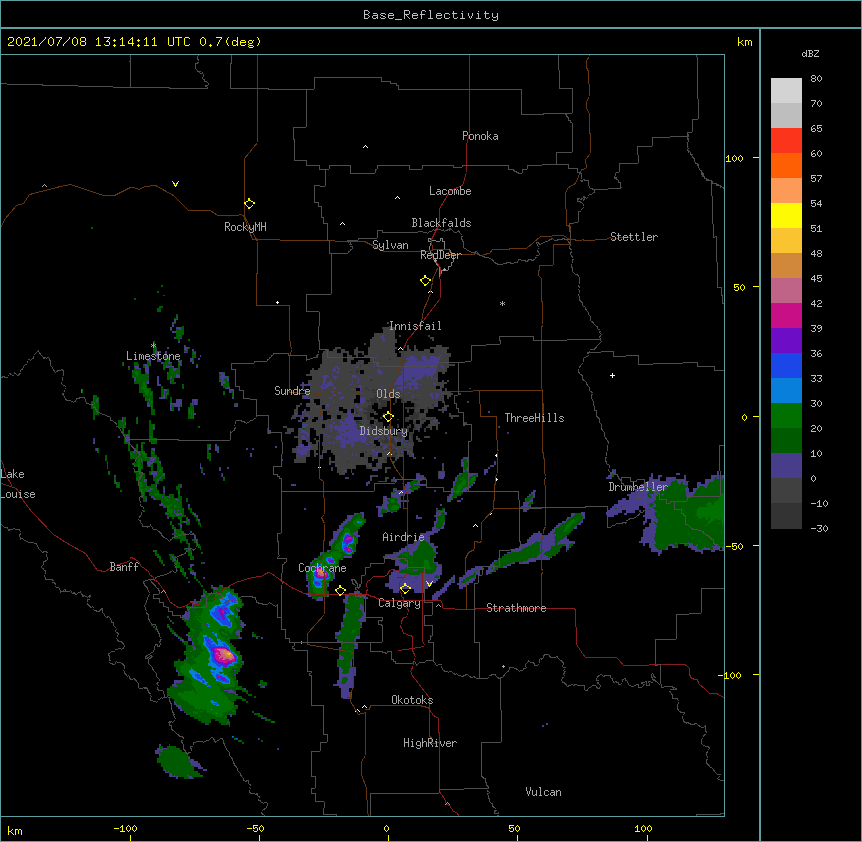Click the Sundre town label
This screenshot has height=842, width=862.
click(x=292, y=391)
